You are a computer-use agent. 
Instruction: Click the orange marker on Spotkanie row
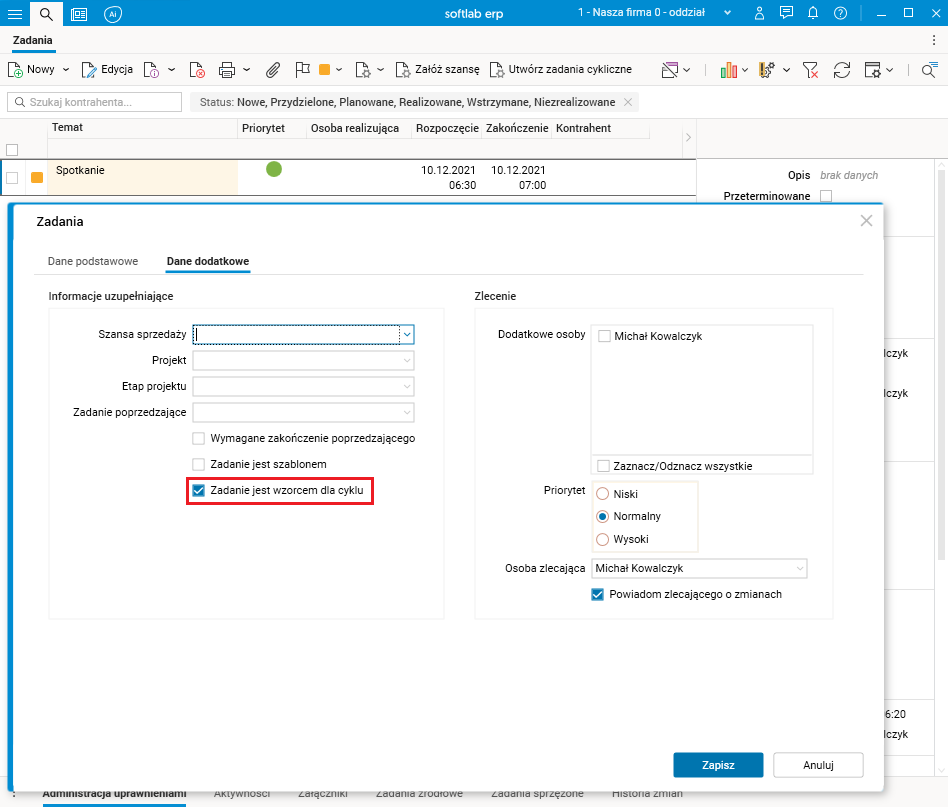coord(37,178)
